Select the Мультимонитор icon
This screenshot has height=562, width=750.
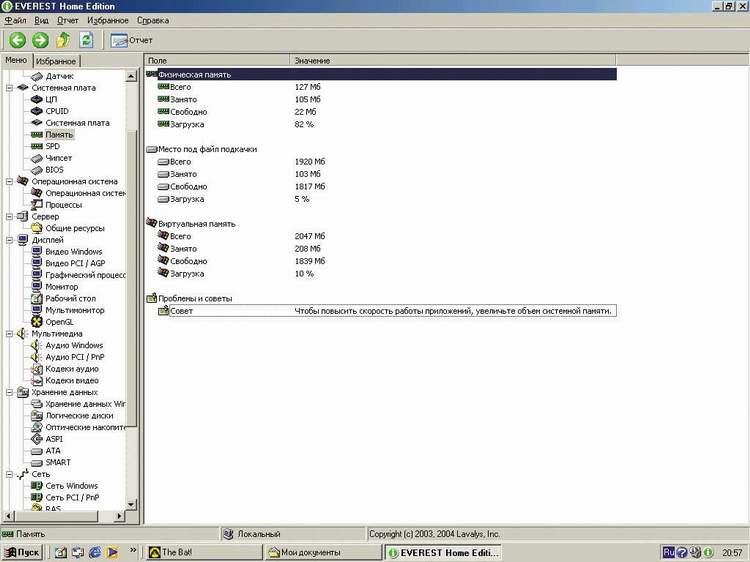[x=37, y=310]
